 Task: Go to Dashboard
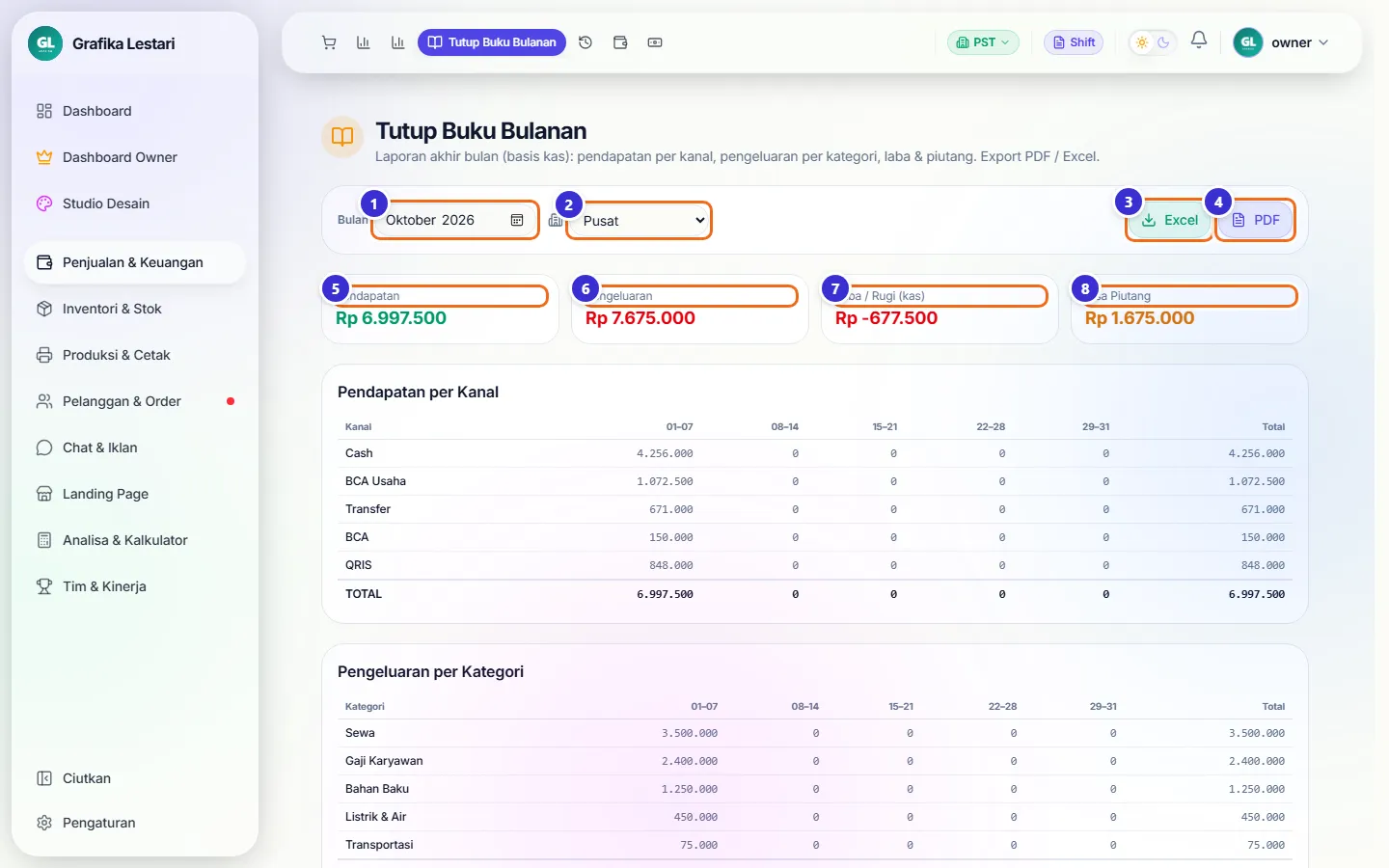coord(135,111)
